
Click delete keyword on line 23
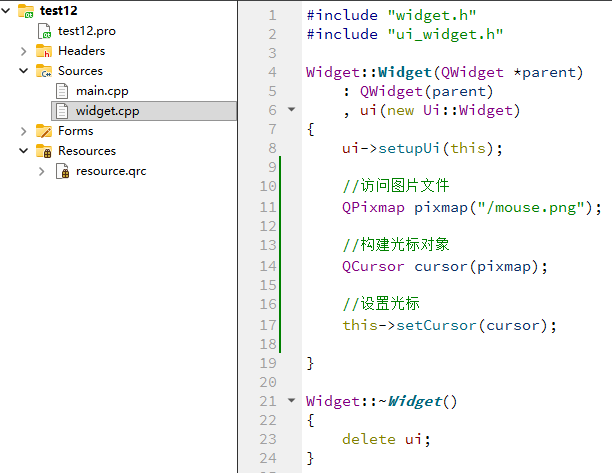tap(369, 439)
